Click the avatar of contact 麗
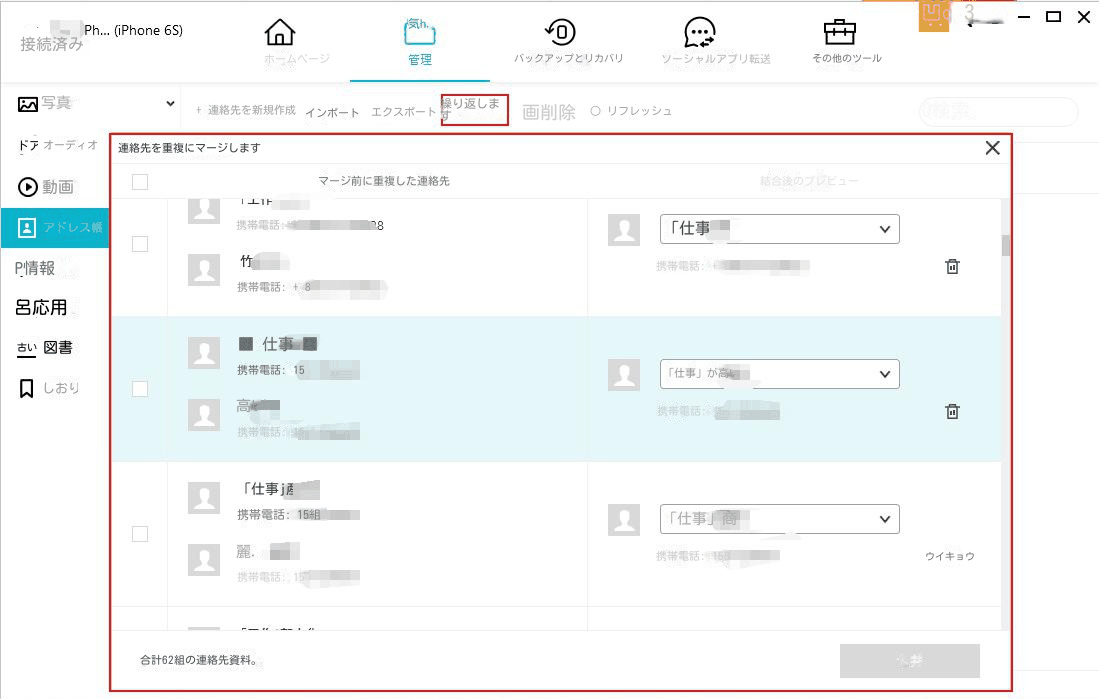This screenshot has width=1099, height=699. click(204, 559)
